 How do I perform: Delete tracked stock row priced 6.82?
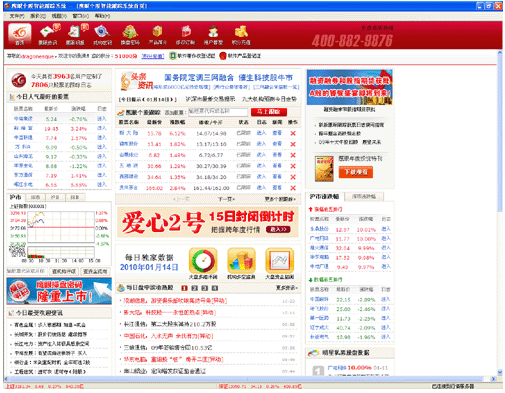293,155
